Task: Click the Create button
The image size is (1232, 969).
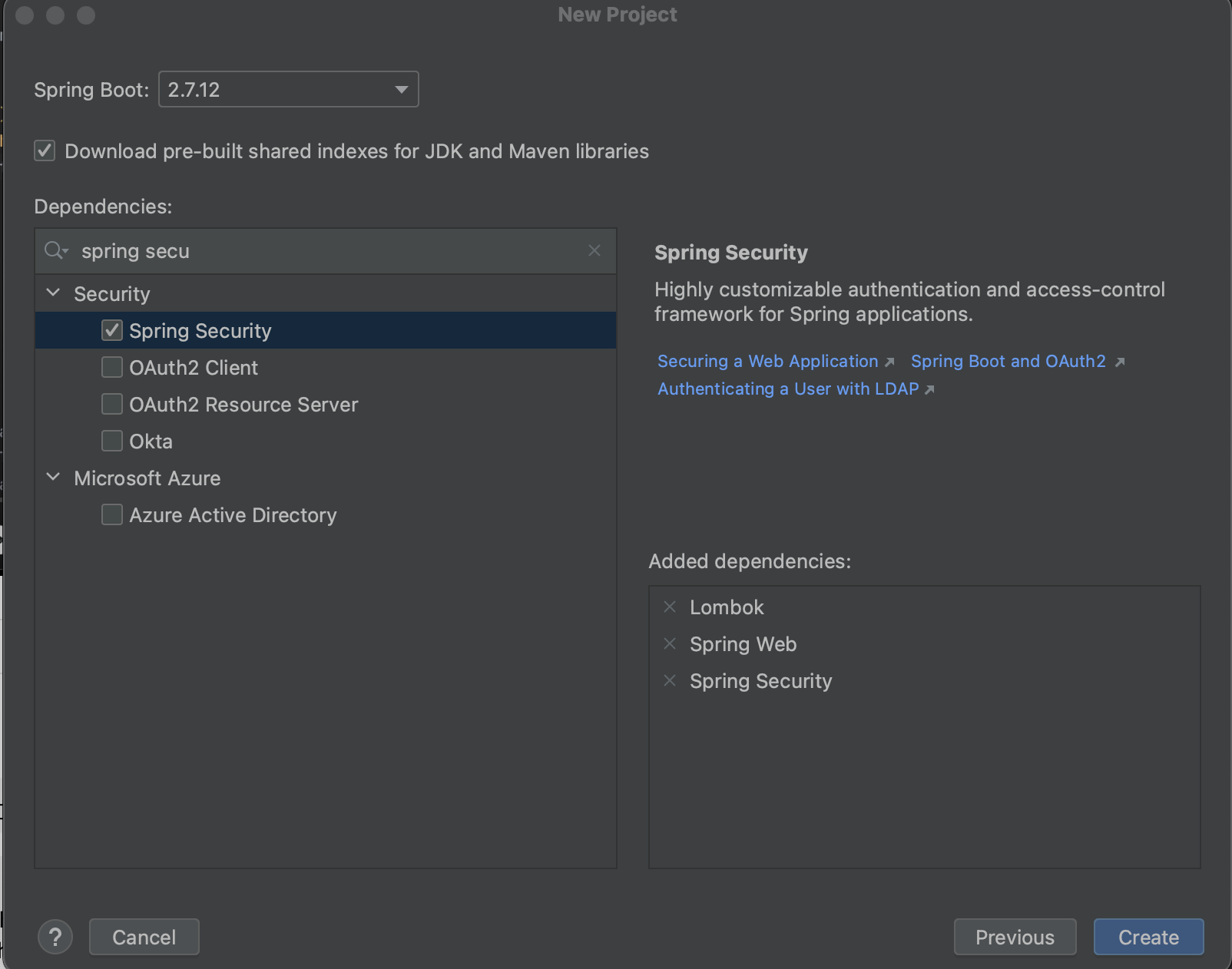Action: [x=1148, y=937]
